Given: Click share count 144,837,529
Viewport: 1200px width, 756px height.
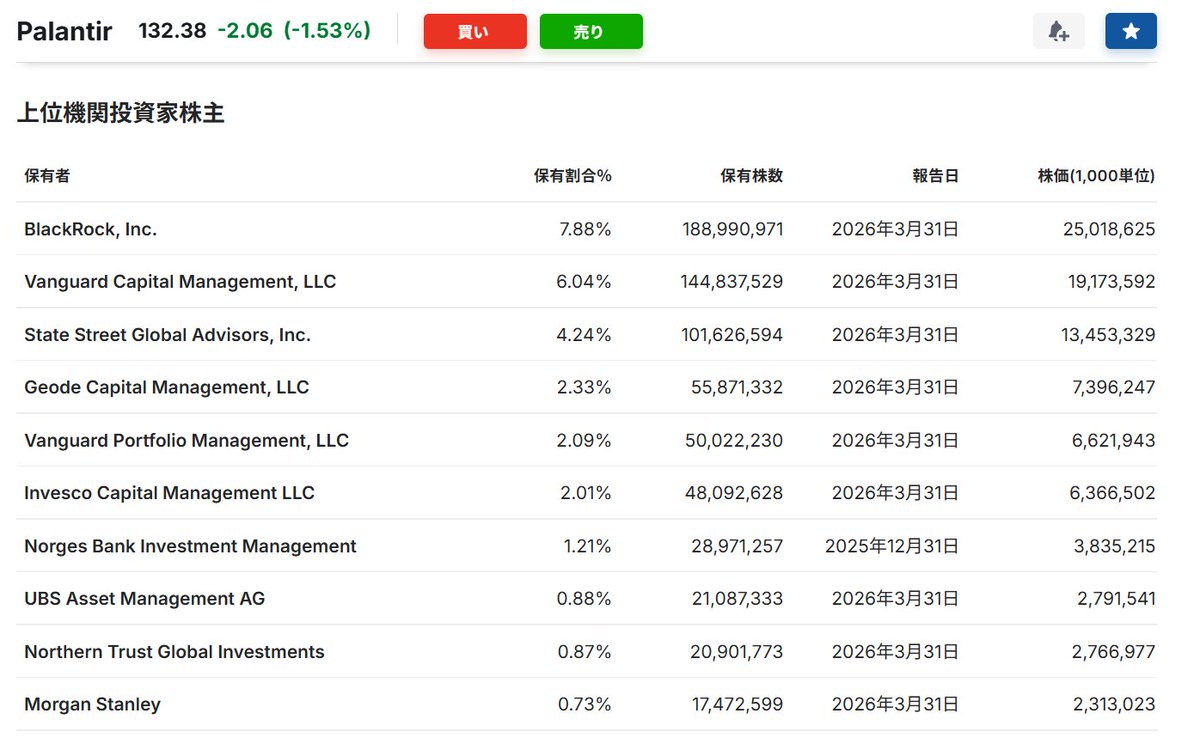Looking at the screenshot, I should (731, 282).
